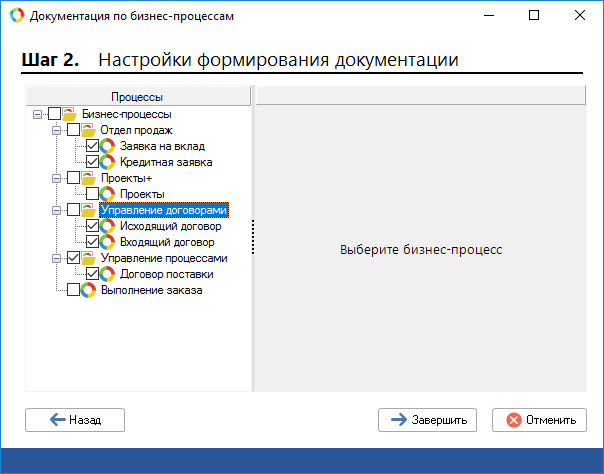This screenshot has height=474, width=604.
Task: Collapse the root Бизнес-процессы node
Action: pyautogui.click(x=38, y=114)
